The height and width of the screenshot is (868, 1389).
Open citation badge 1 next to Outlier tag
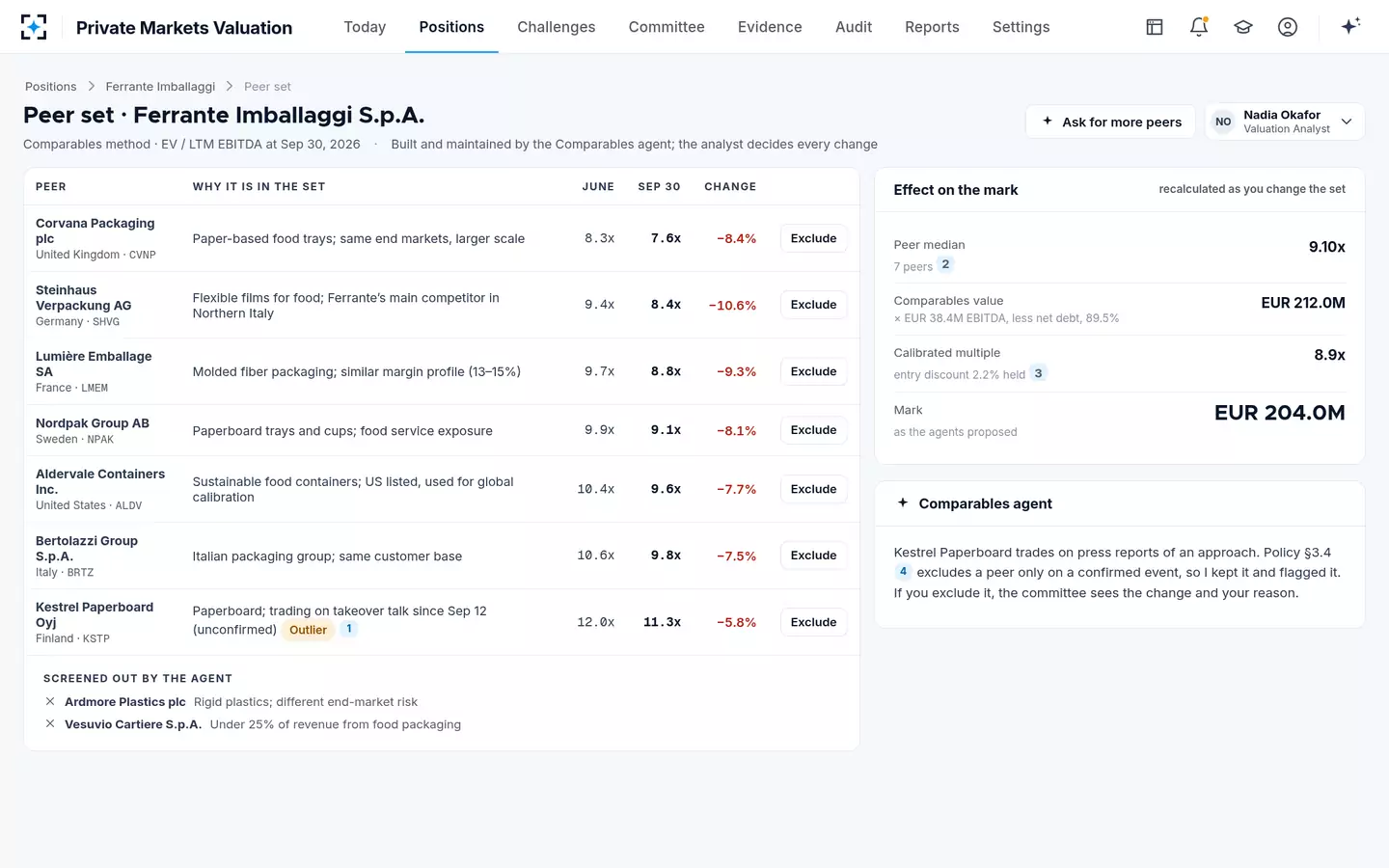tap(349, 629)
